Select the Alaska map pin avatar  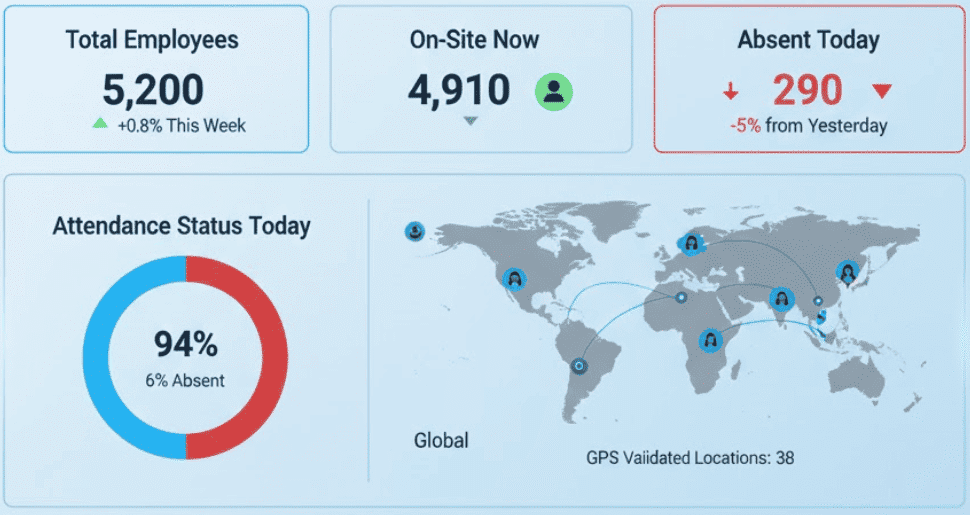pos(414,232)
